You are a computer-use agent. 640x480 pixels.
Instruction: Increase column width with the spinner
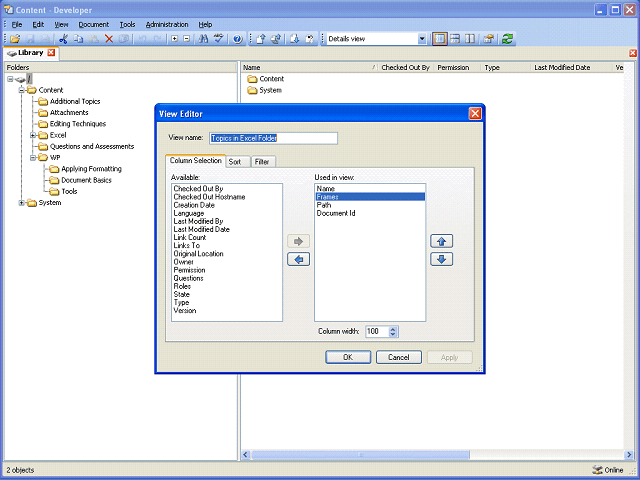(x=393, y=329)
